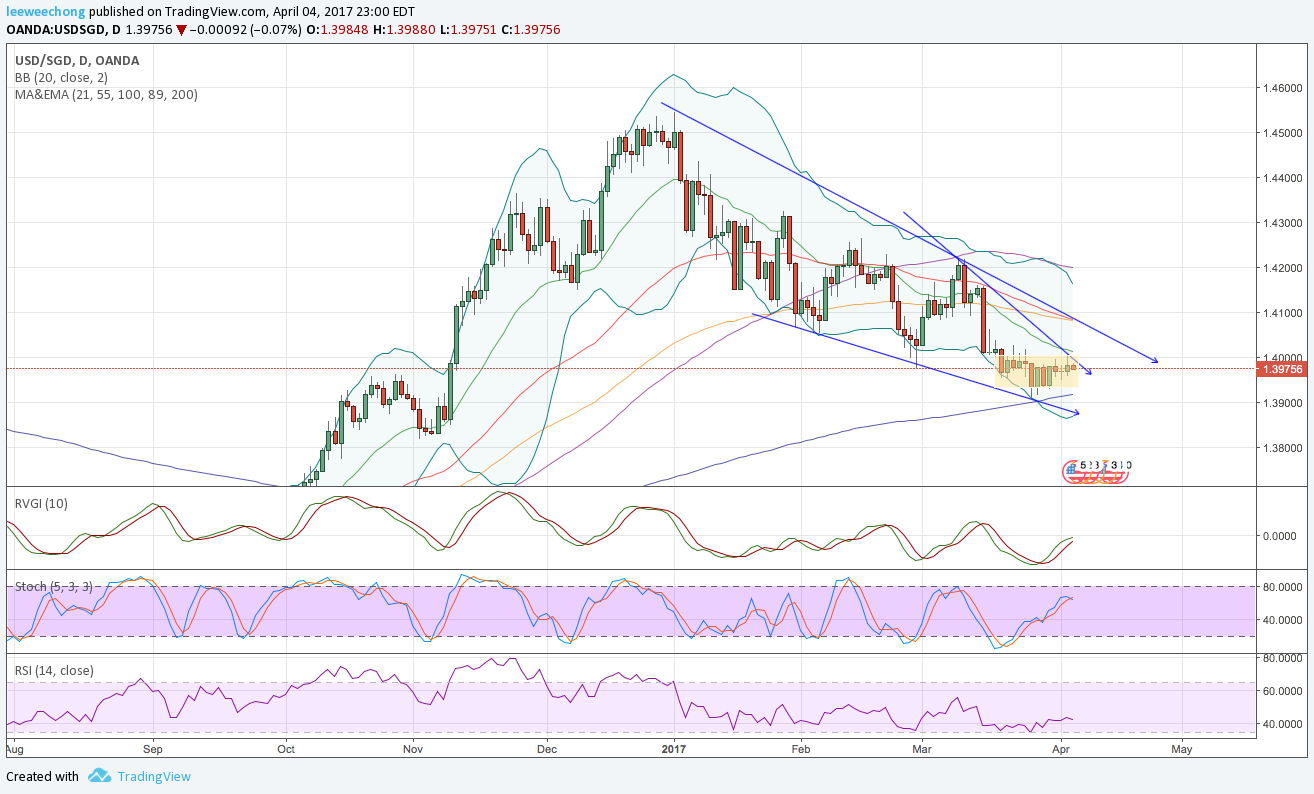This screenshot has height=794, width=1314.
Task: Click the TradingView cloud logo icon
Action: coord(99,776)
